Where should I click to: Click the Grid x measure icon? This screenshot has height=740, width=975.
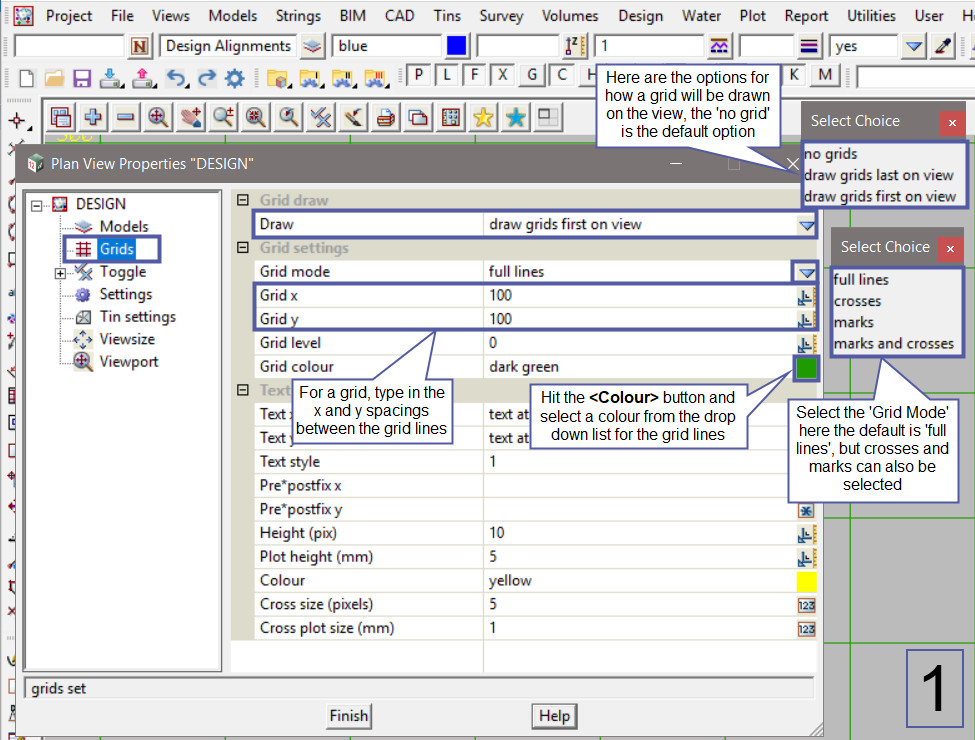click(x=806, y=296)
